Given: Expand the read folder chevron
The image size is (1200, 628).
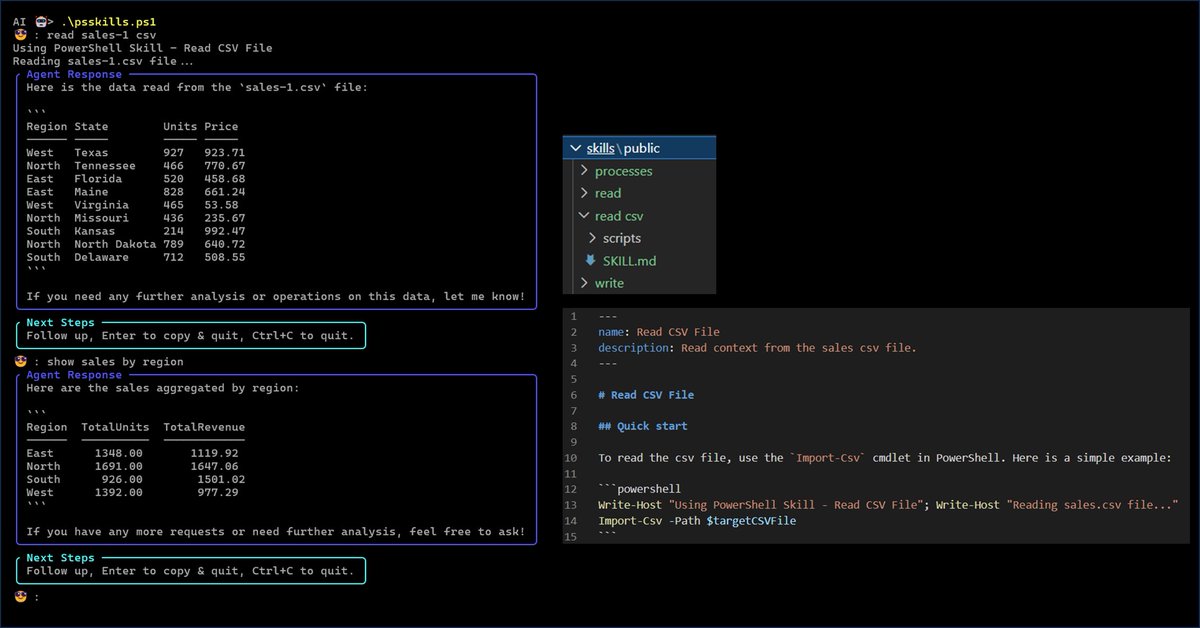Looking at the screenshot, I should (x=584, y=193).
